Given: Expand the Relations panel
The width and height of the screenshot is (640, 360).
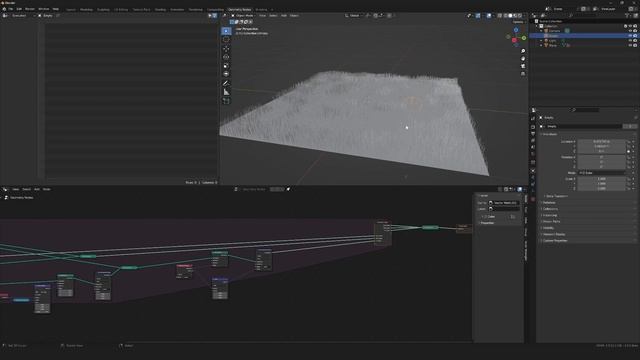Looking at the screenshot, I should pyautogui.click(x=549, y=202).
